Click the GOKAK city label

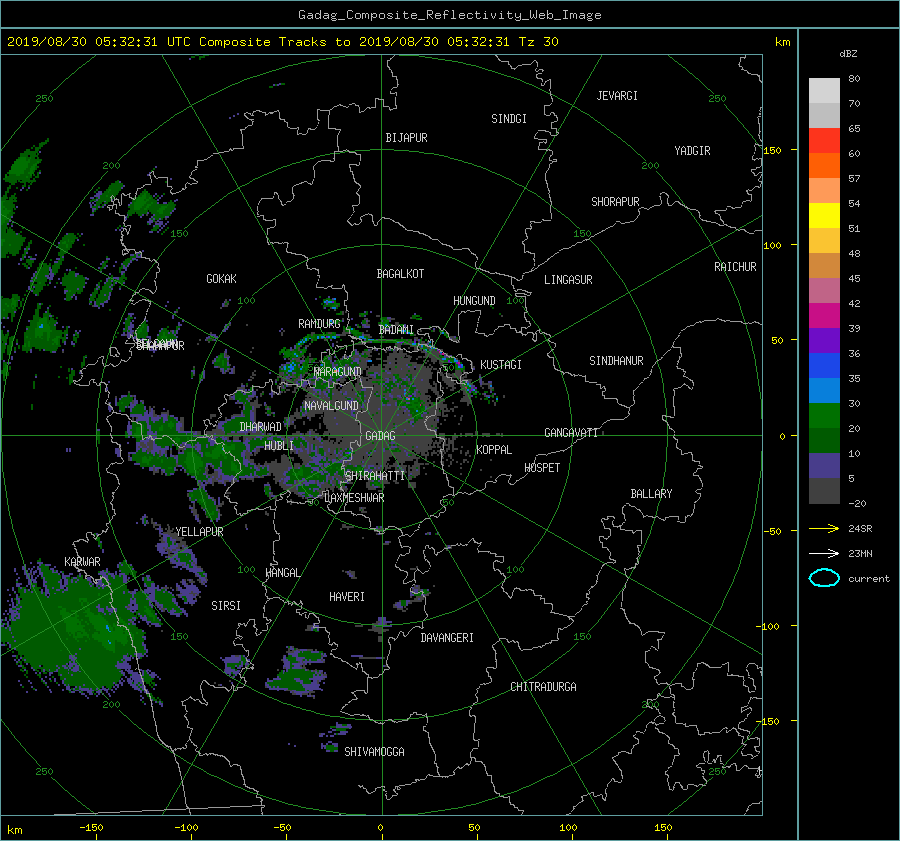[x=221, y=278]
